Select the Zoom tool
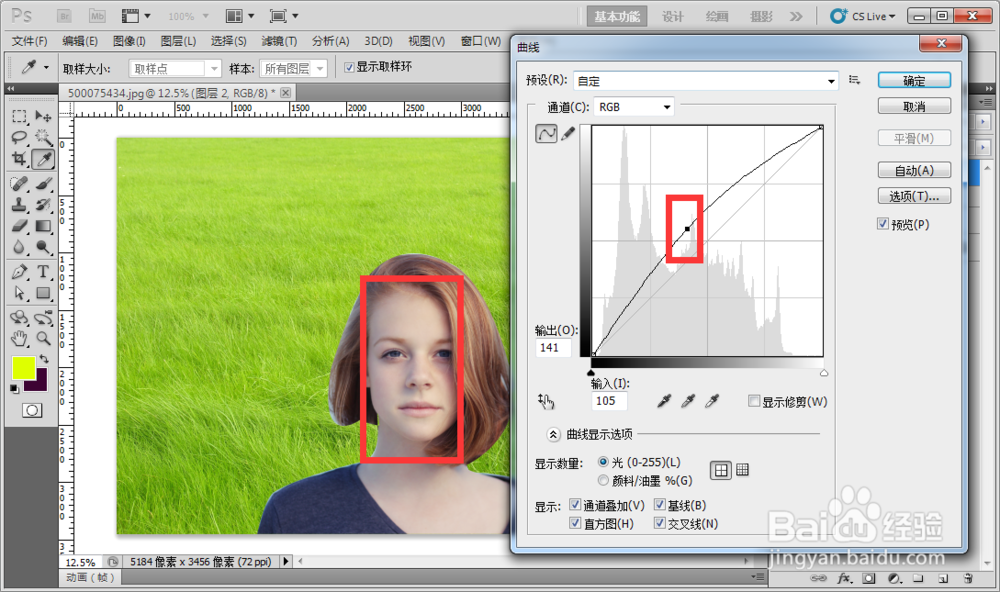Viewport: 1000px width, 592px height. pos(43,338)
